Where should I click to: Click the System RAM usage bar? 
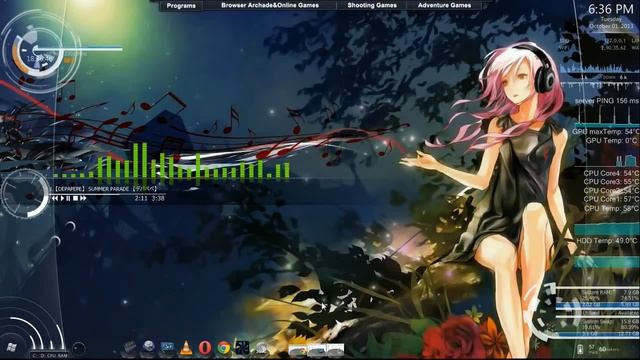[598, 304]
